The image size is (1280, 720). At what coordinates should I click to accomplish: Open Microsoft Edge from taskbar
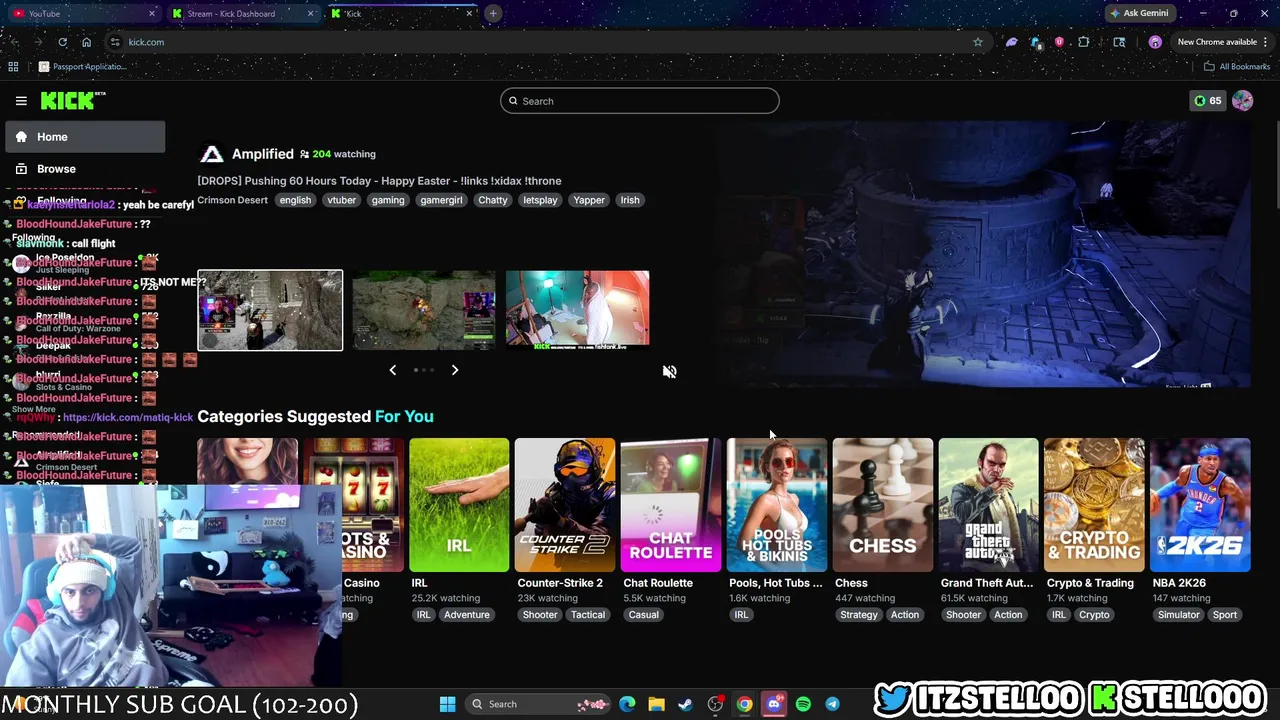(627, 704)
